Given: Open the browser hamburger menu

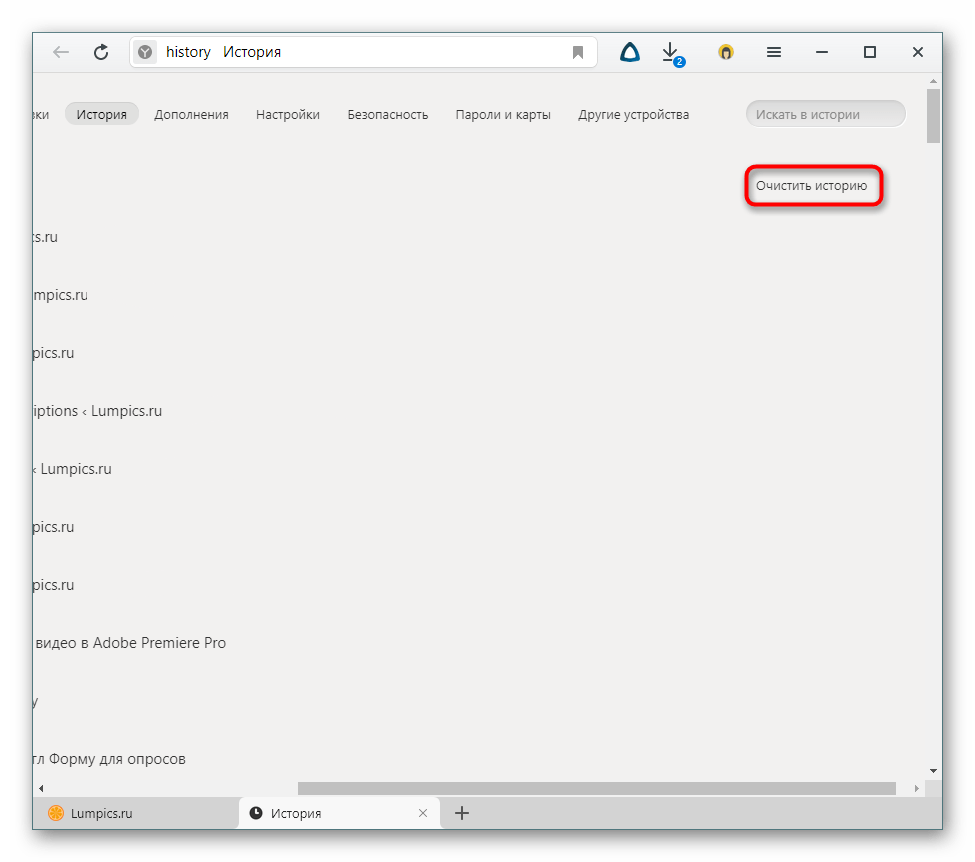Looking at the screenshot, I should [773, 52].
